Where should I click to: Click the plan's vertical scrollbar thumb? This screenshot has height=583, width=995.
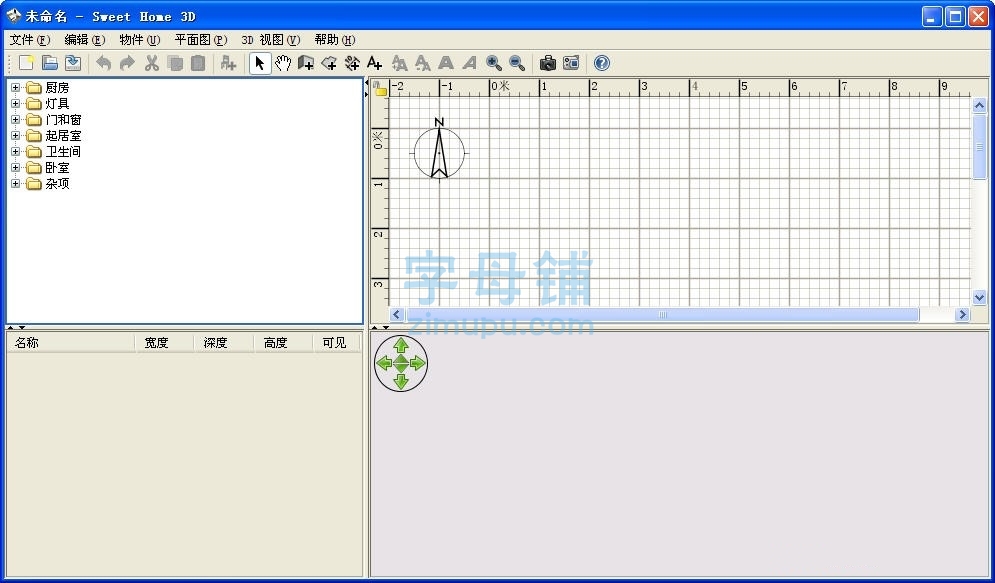coord(979,147)
